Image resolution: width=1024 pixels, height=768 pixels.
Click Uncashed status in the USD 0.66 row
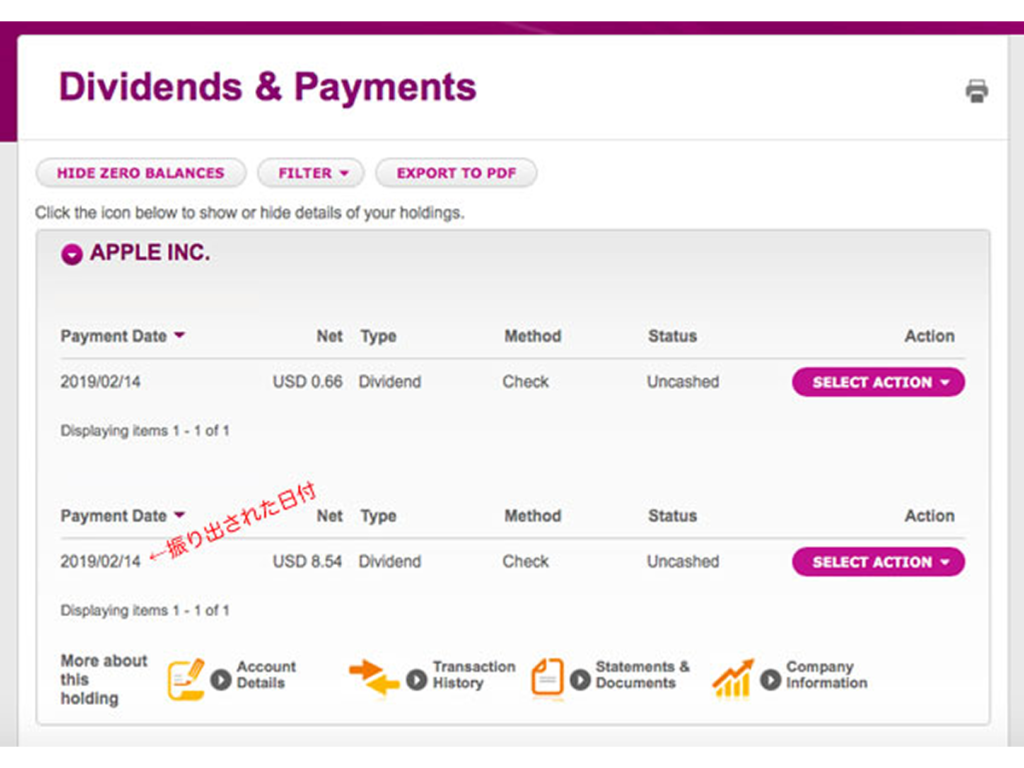(x=683, y=382)
